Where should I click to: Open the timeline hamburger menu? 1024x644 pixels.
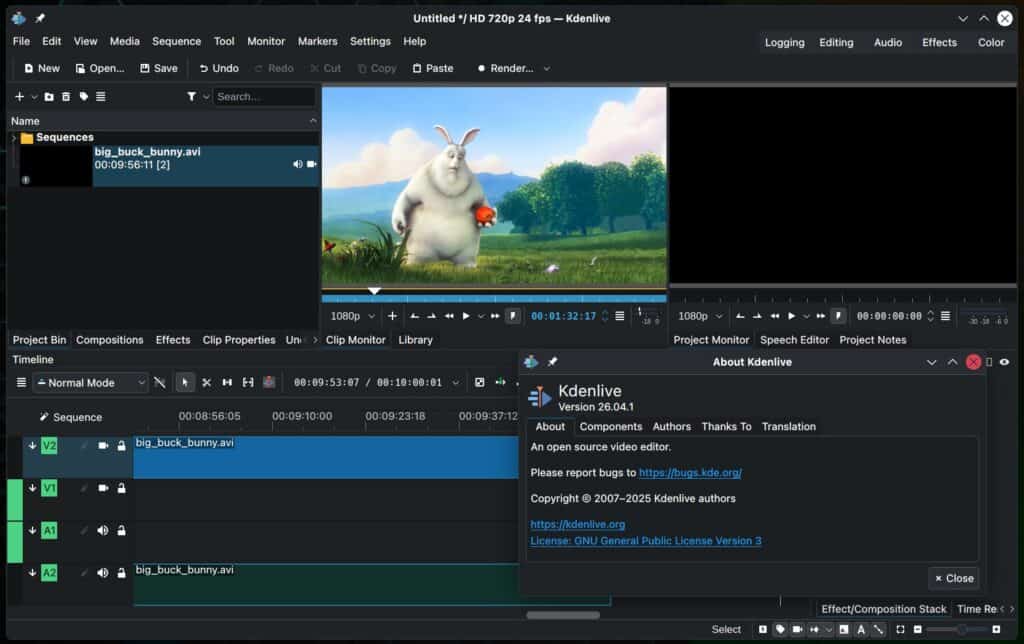pos(21,383)
